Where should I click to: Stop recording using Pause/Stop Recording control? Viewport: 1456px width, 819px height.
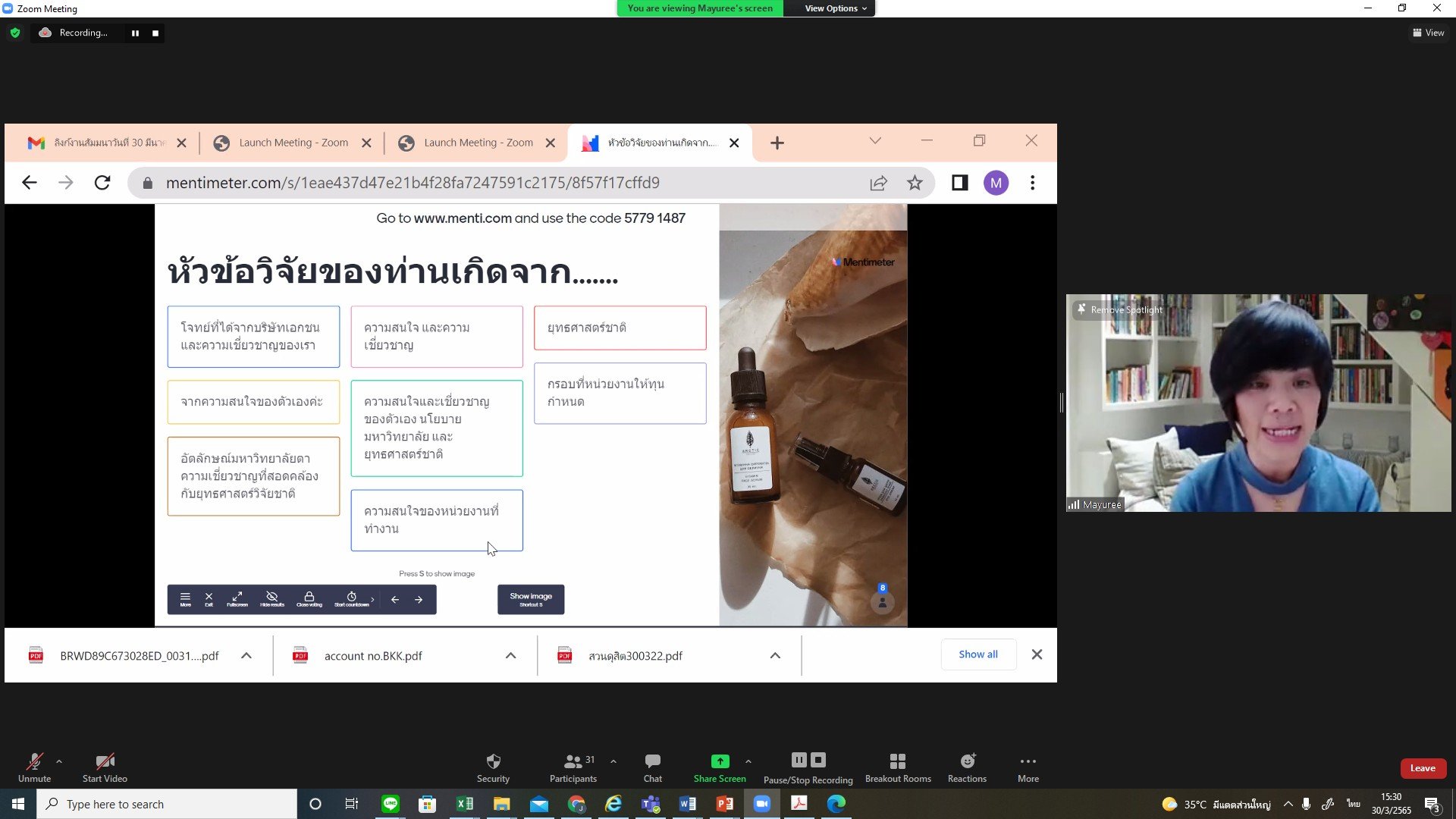coord(818,760)
